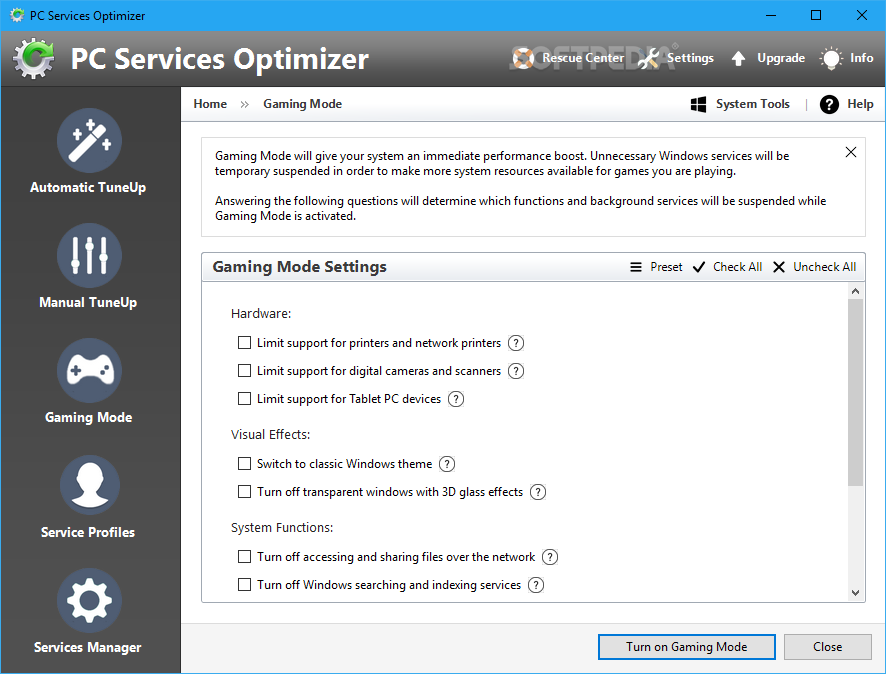Enable Limit support for digital cameras and scanners
This screenshot has width=886, height=674.
click(x=244, y=371)
